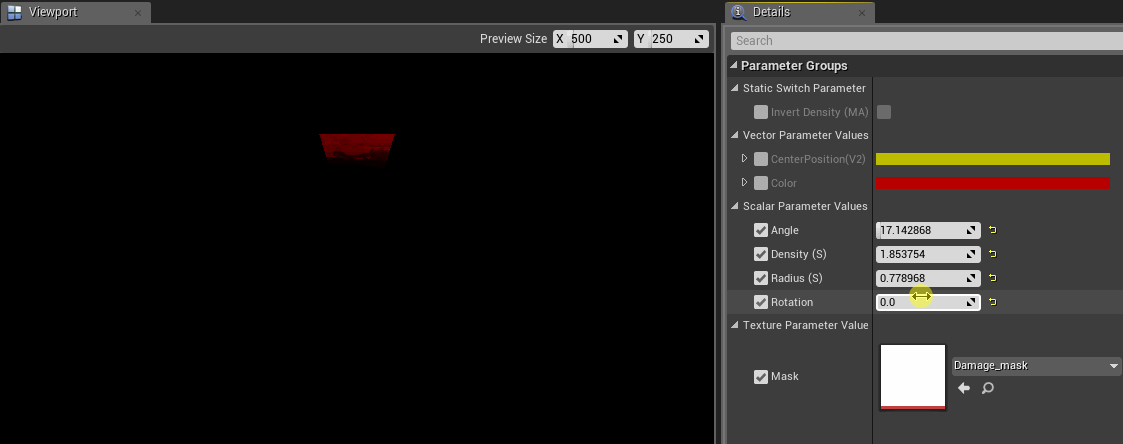The height and width of the screenshot is (444, 1123).
Task: Click the Mask texture thumbnail
Action: coord(913,377)
